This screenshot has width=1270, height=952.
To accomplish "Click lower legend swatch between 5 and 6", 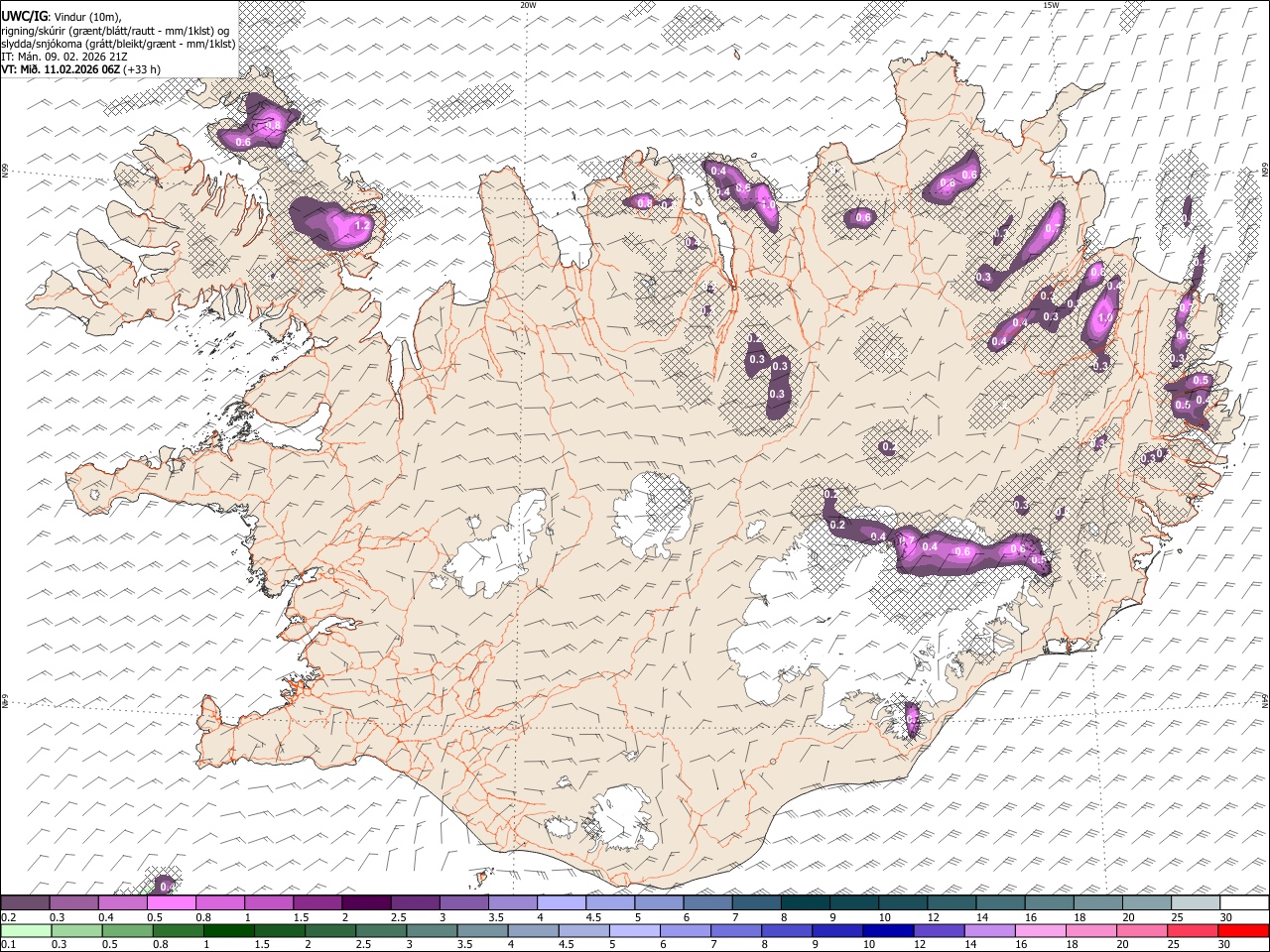I will pos(635,931).
